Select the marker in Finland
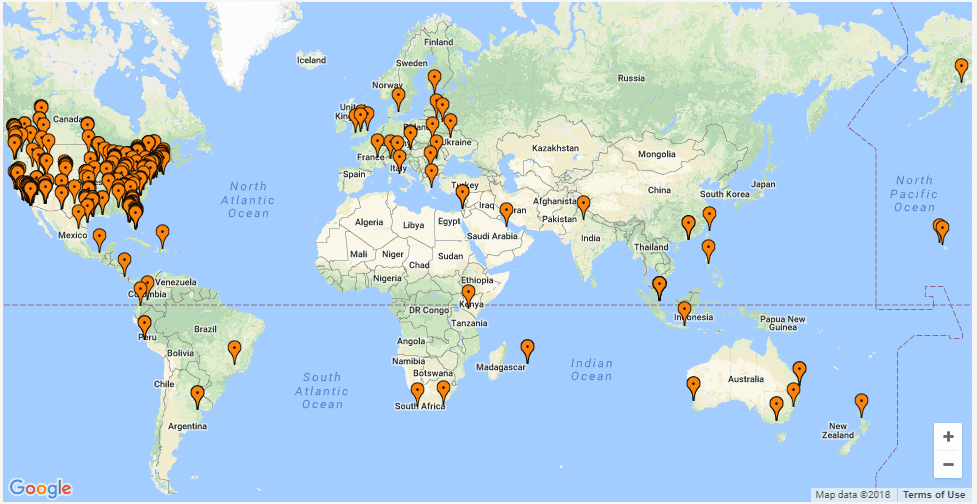This screenshot has height=504, width=977. click(x=434, y=79)
